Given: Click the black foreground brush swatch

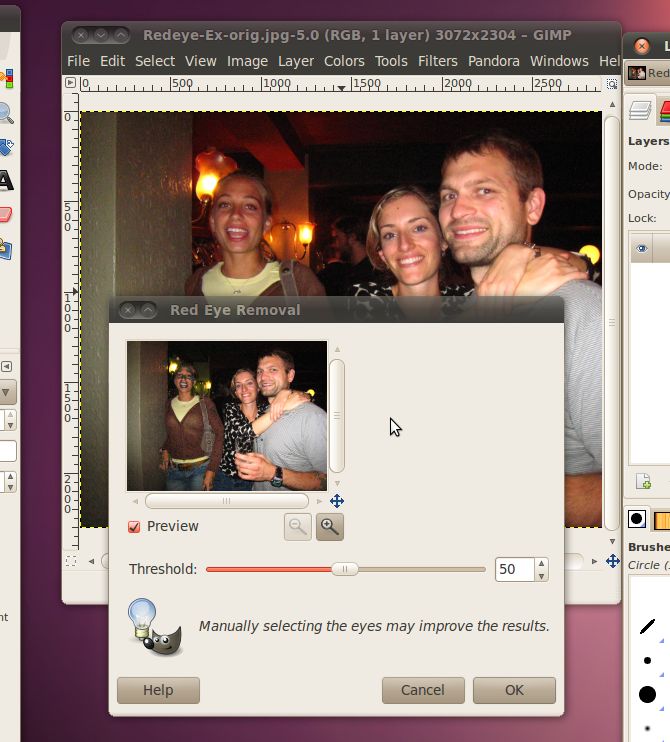Looking at the screenshot, I should 636,519.
